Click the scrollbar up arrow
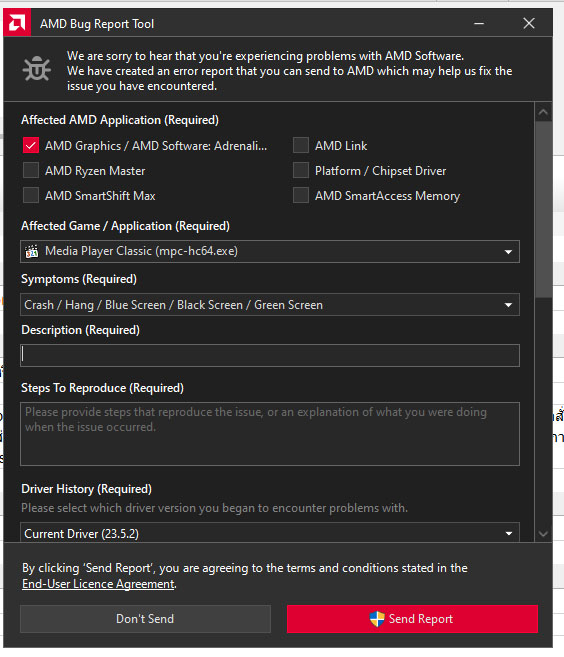 coord(543,112)
